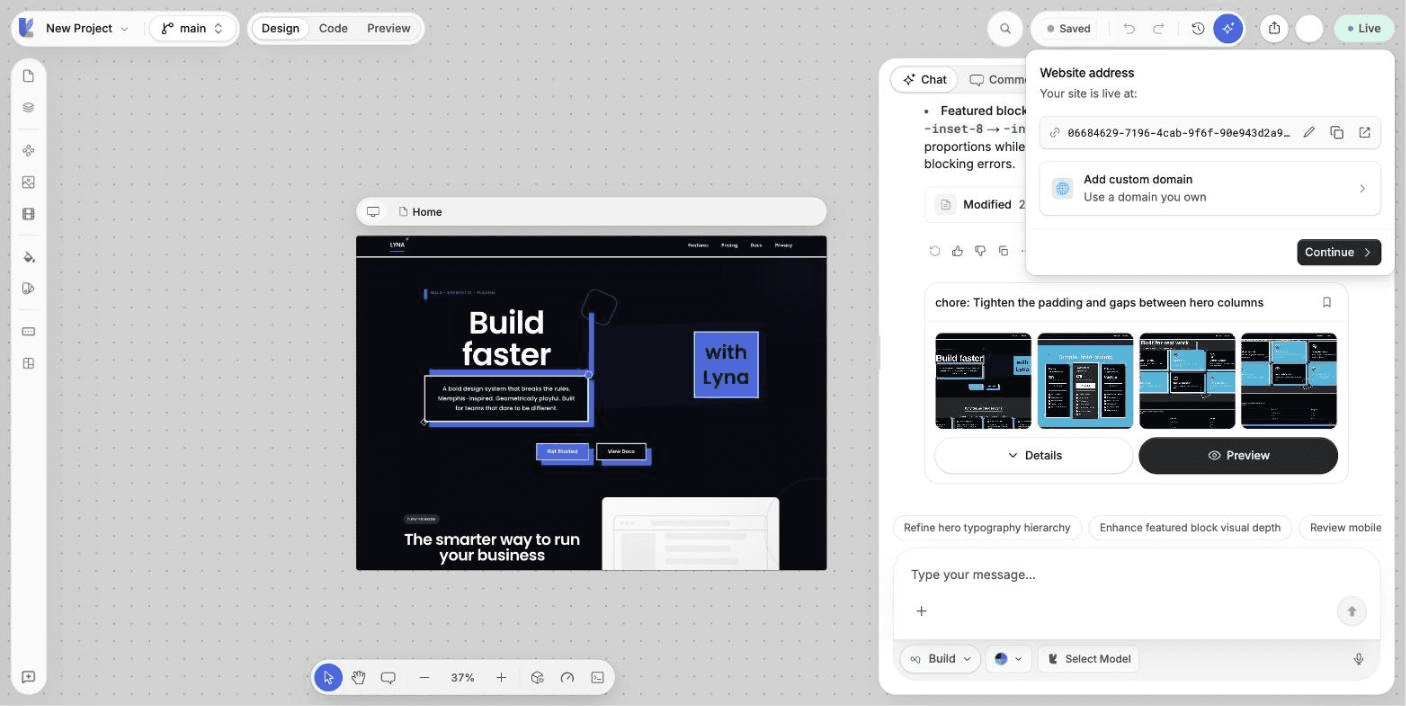Edit the website address with the pencil icon

(x=1309, y=132)
